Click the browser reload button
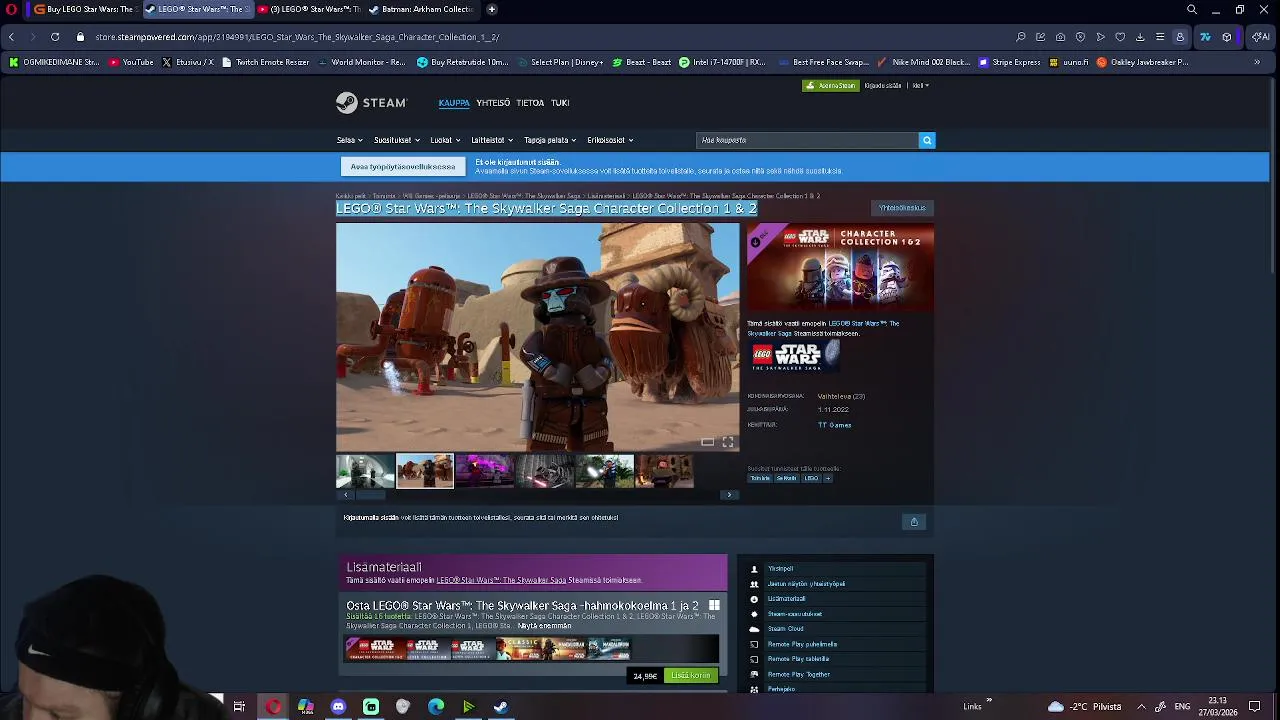 point(55,37)
